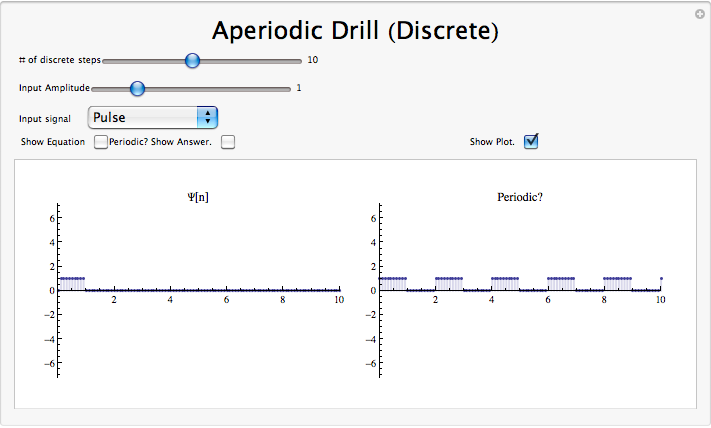Click far right end of discrete steps track
This screenshot has width=711, height=428.
298,61
